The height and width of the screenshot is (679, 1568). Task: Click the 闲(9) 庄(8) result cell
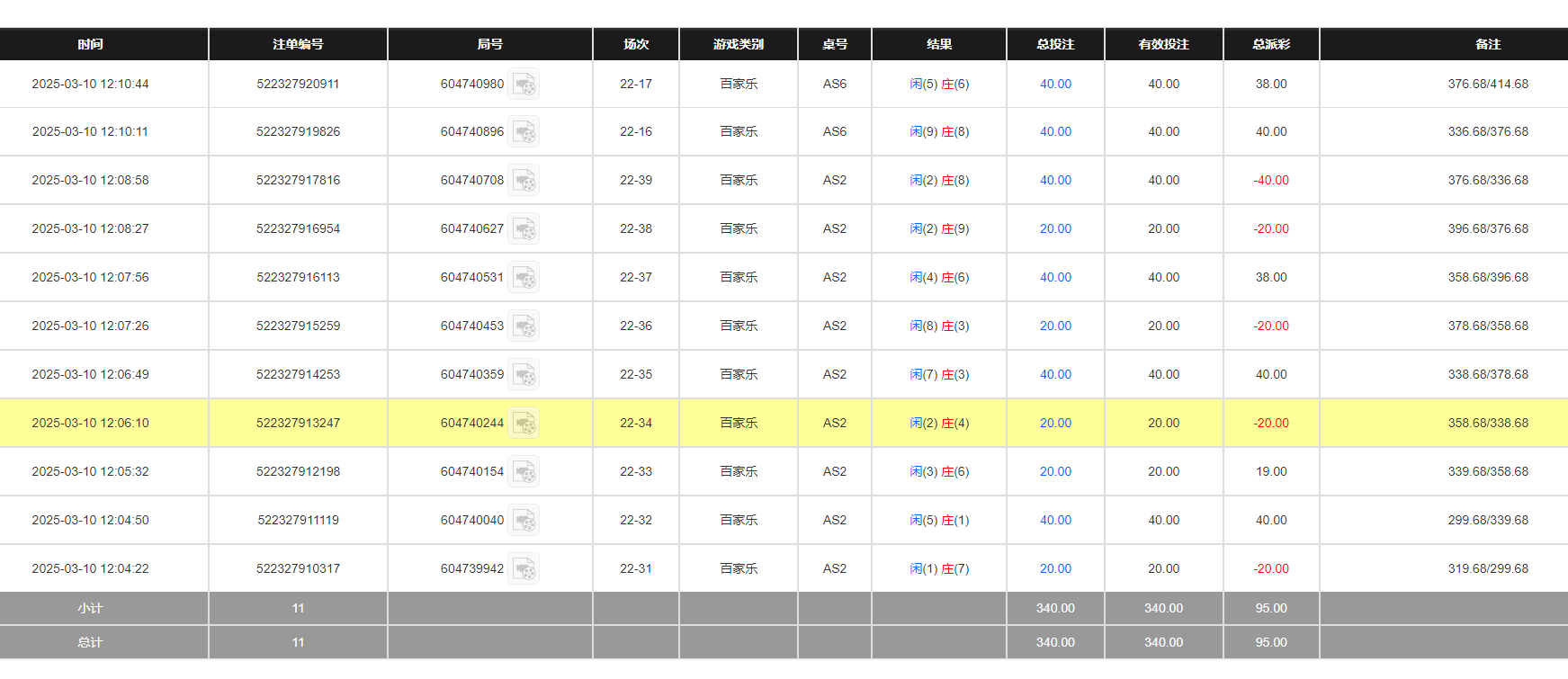[x=939, y=131]
